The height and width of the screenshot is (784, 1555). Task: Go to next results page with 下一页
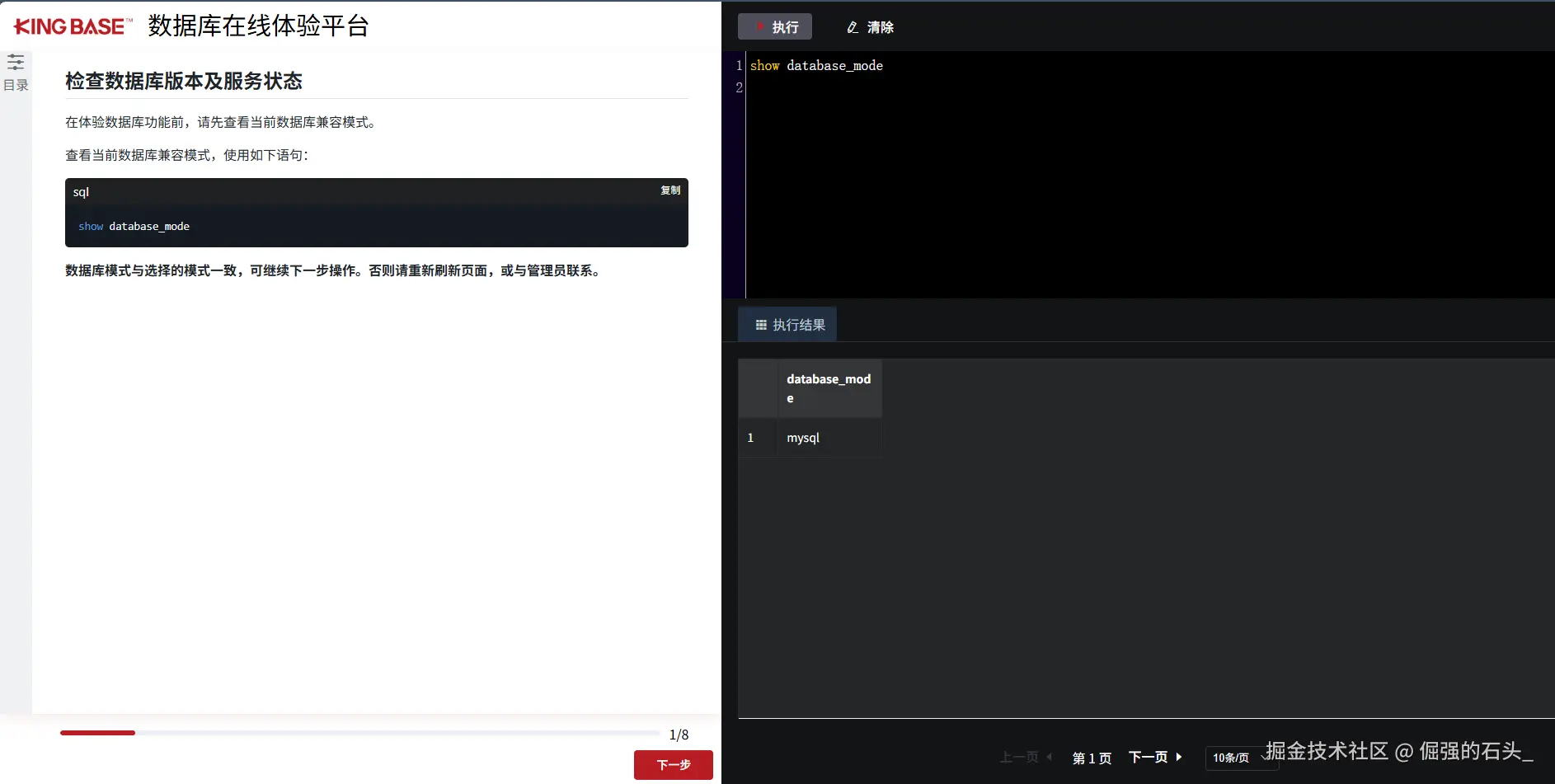[1150, 757]
